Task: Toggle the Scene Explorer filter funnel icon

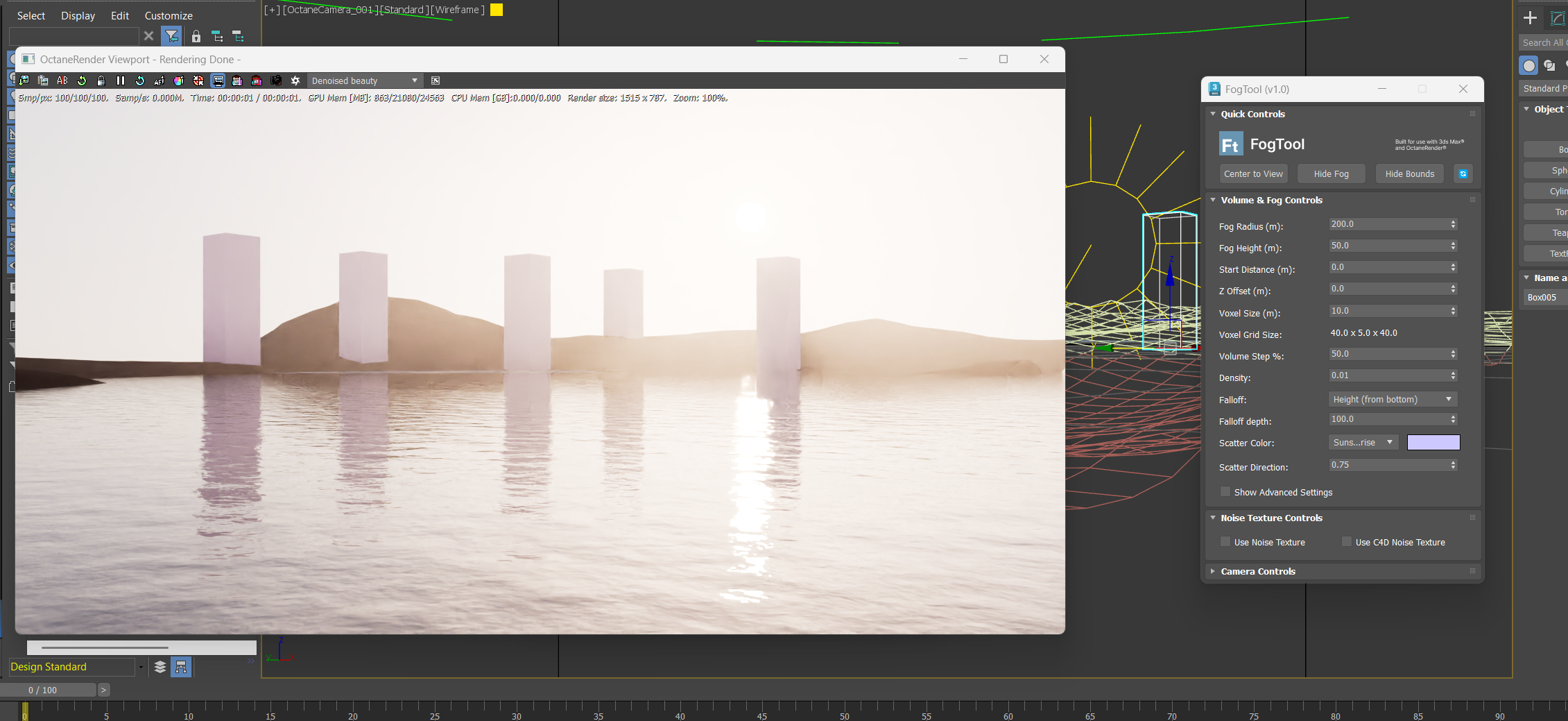Action: pos(171,36)
